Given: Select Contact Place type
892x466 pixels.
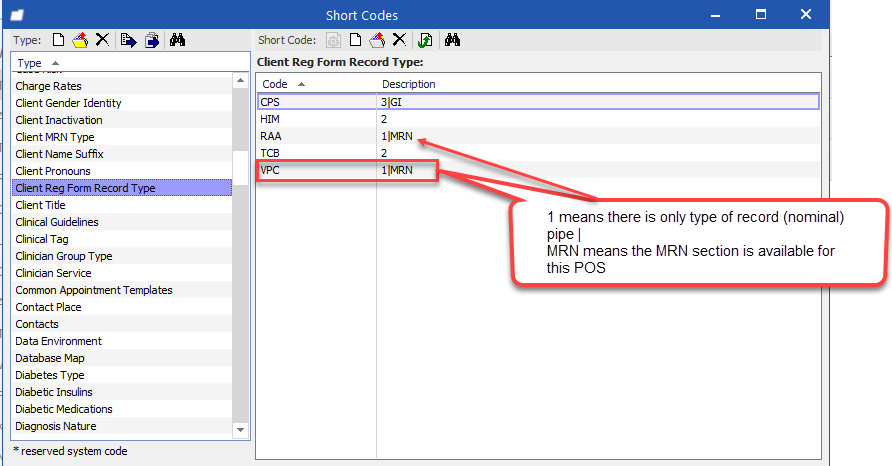Looking at the screenshot, I should 122,307.
